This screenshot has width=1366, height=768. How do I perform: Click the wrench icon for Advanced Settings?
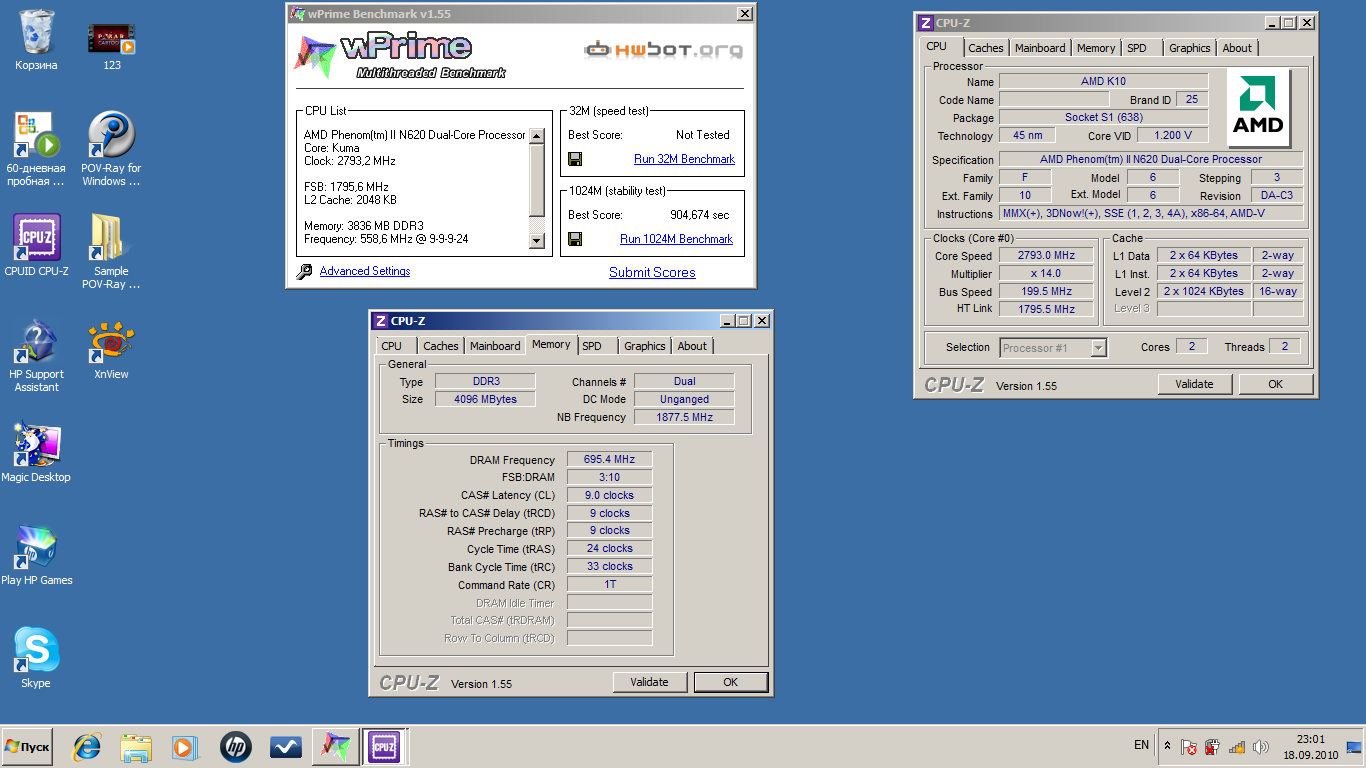point(305,271)
